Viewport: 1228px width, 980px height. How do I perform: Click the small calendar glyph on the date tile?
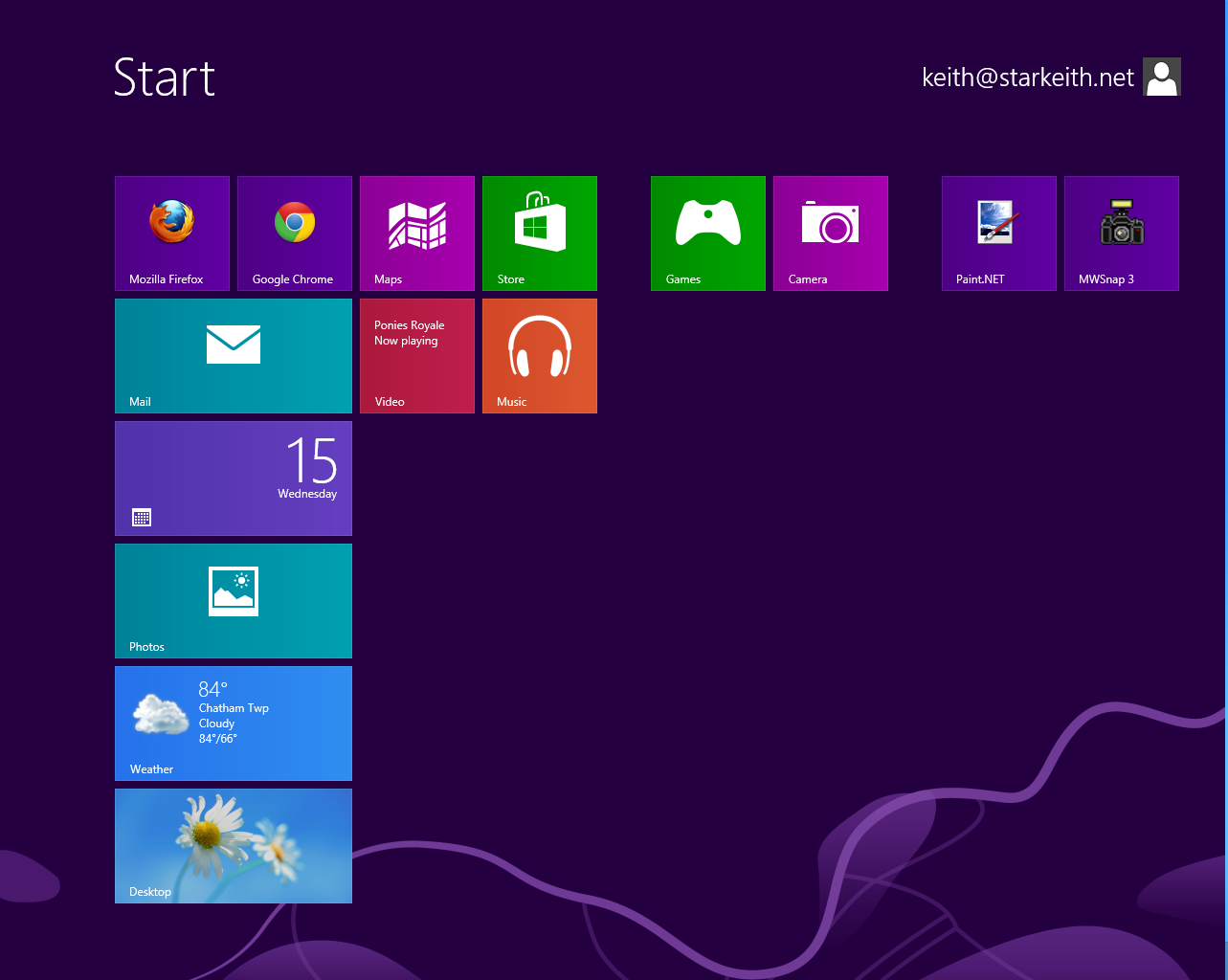142,517
